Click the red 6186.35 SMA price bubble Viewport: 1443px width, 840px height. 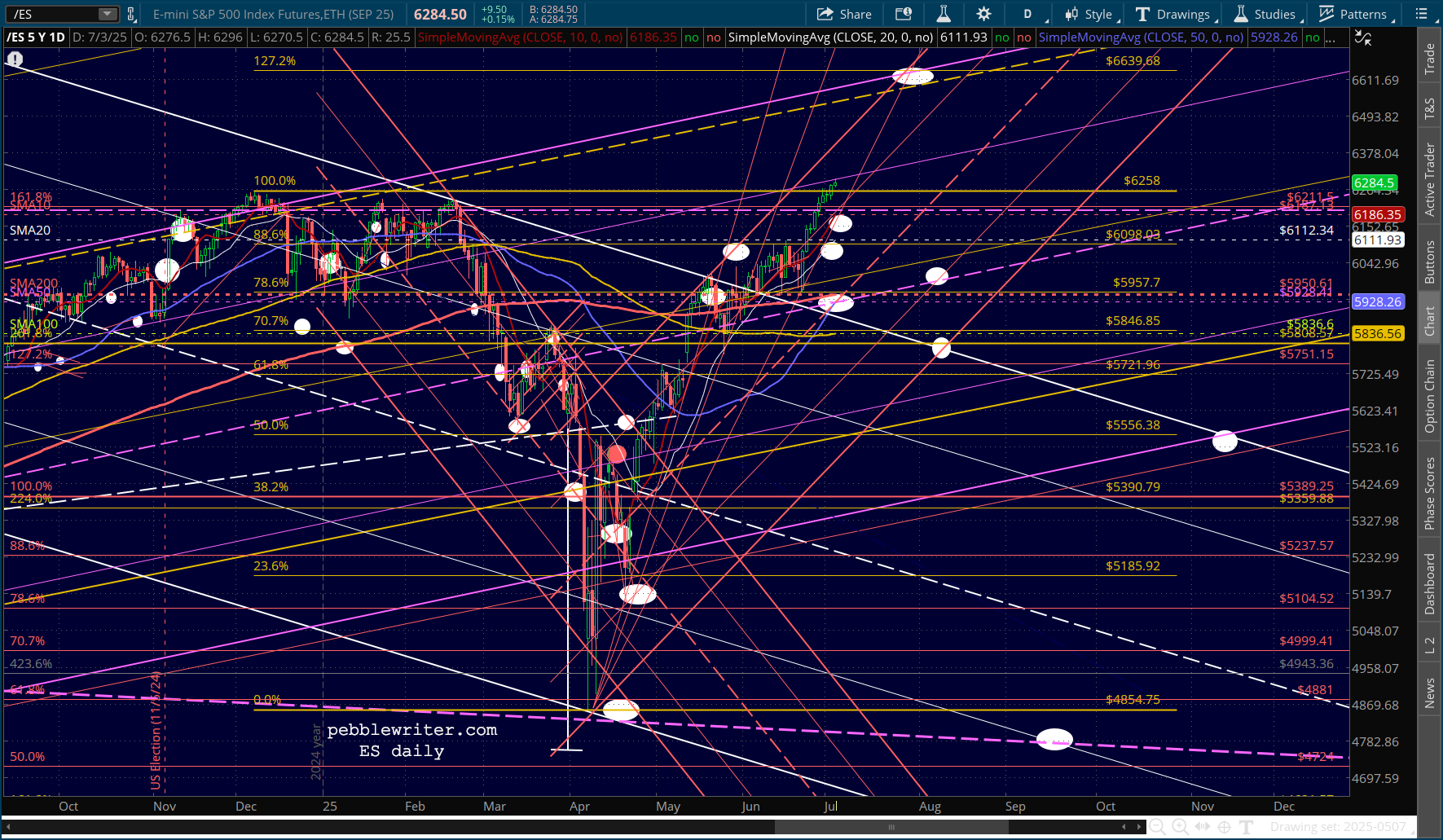(1378, 215)
